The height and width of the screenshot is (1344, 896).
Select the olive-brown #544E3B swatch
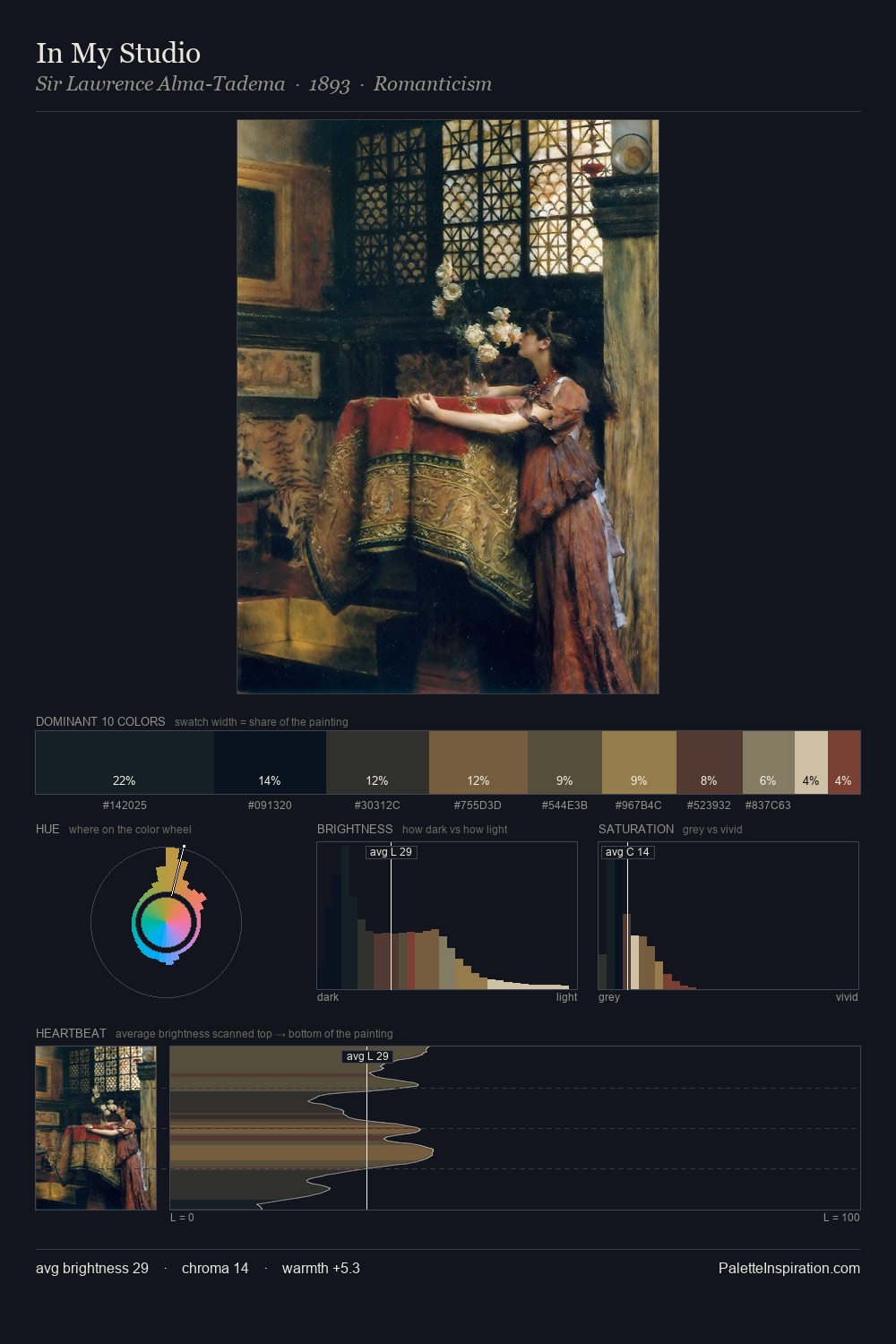[564, 762]
